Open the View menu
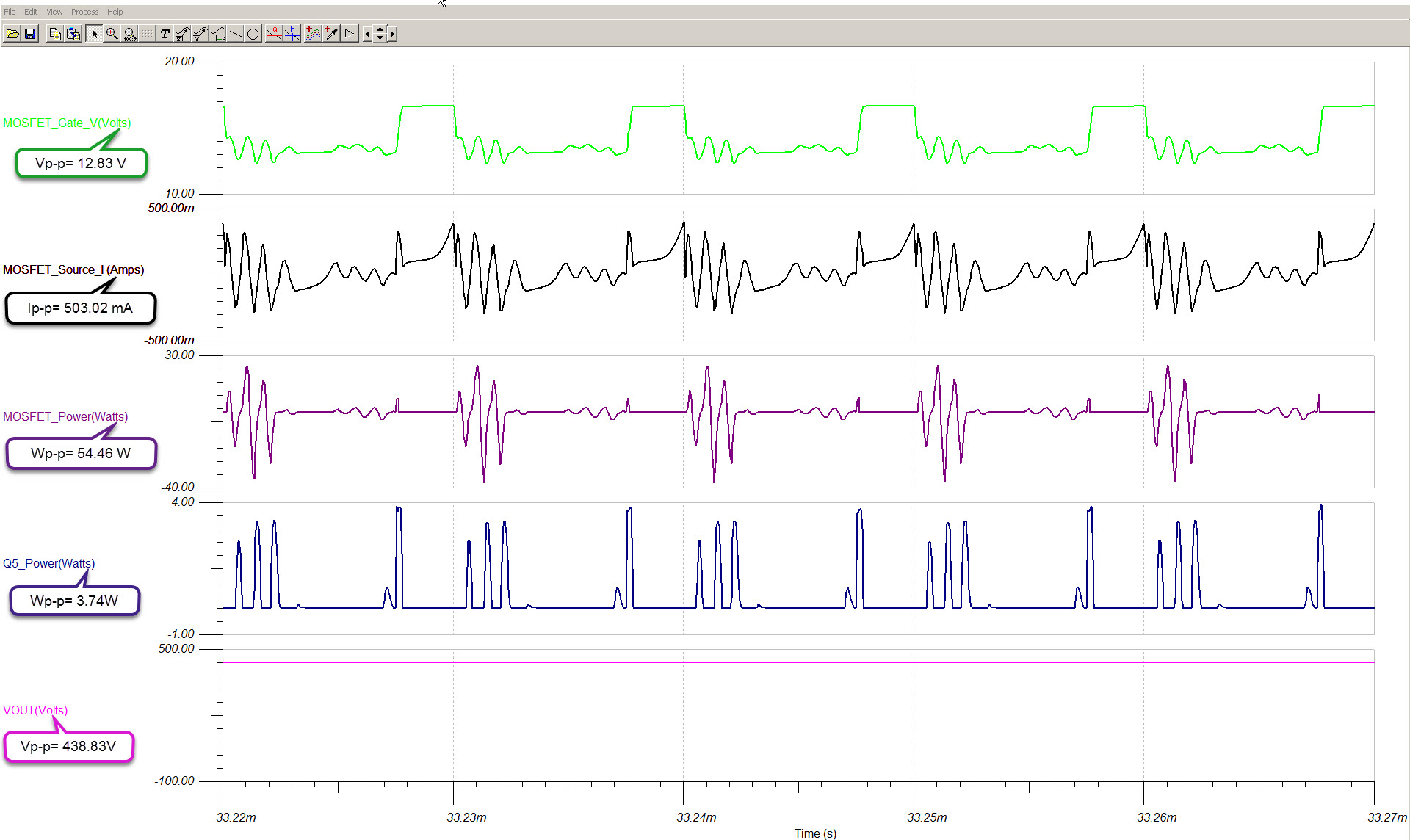This screenshot has width=1410, height=840. pos(54,12)
